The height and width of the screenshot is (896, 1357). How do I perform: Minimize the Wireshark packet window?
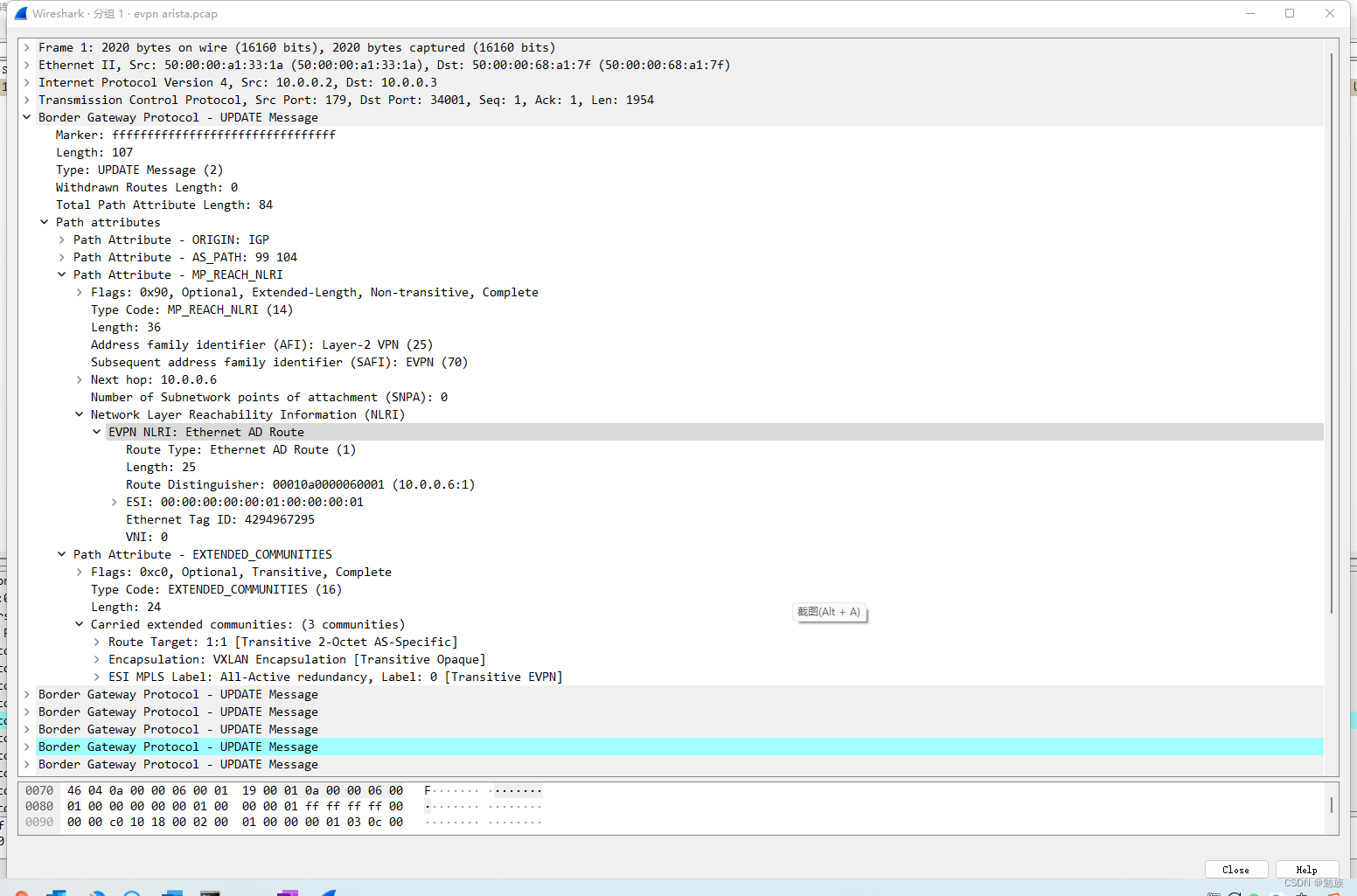pyautogui.click(x=1250, y=13)
